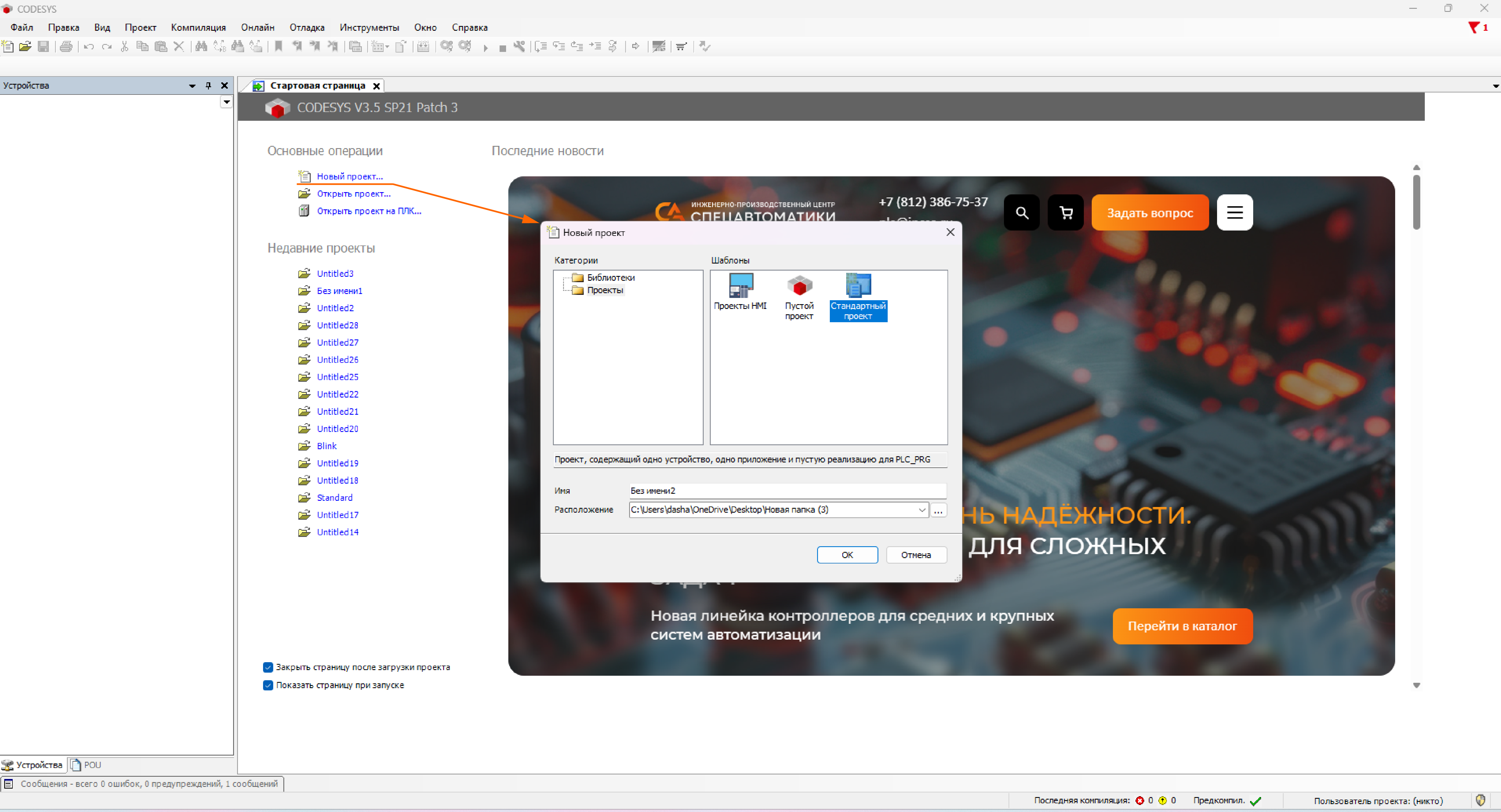Click the Undo arrow in the toolbar
This screenshot has height=812, width=1501.
tap(89, 47)
